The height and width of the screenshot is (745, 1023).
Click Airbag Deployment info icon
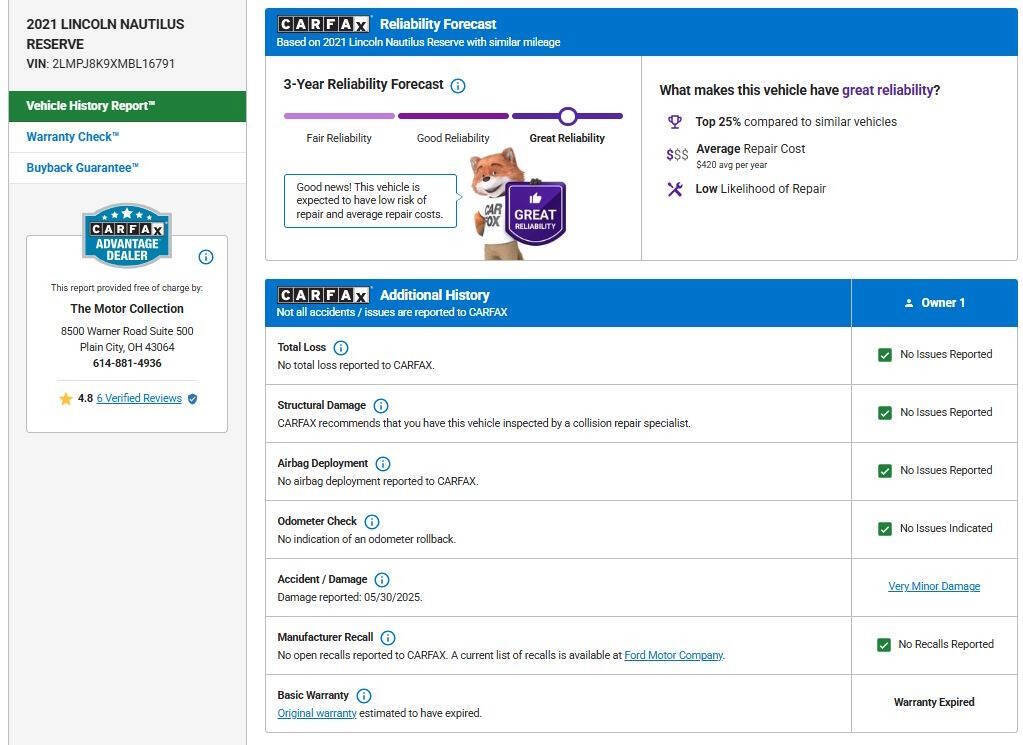click(x=383, y=464)
